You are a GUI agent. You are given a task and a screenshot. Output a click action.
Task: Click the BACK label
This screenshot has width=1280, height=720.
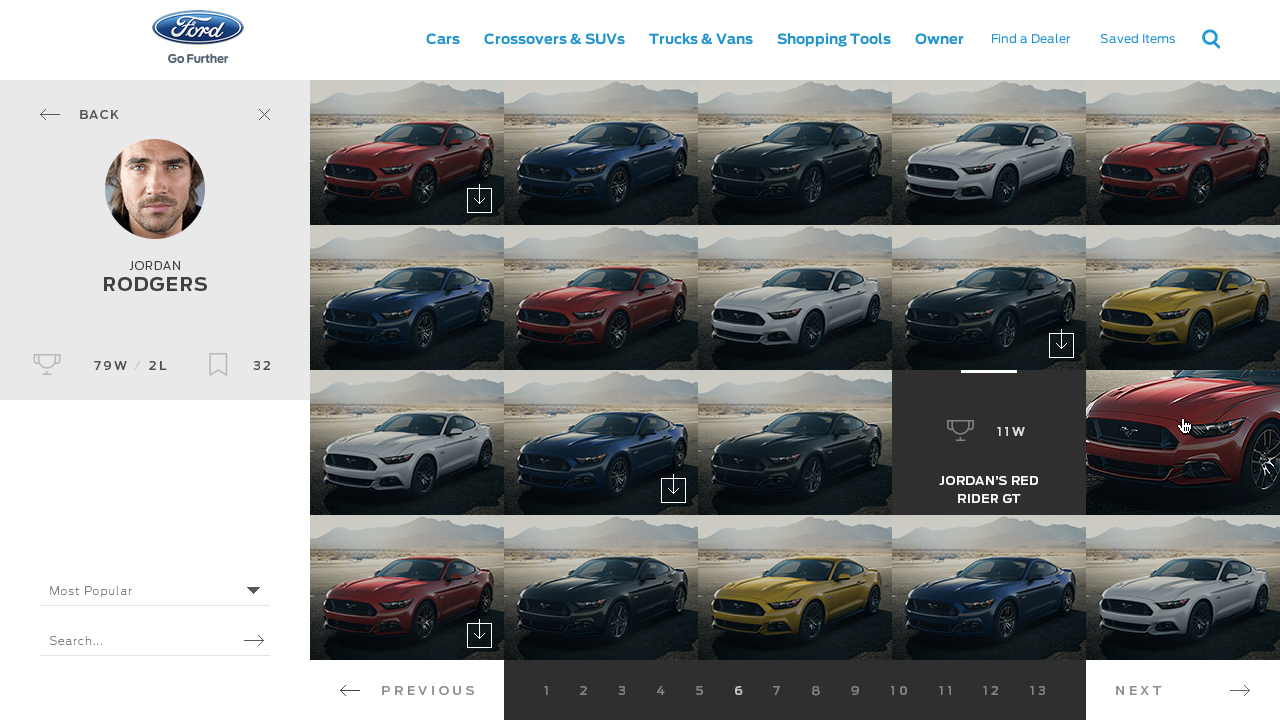point(99,115)
